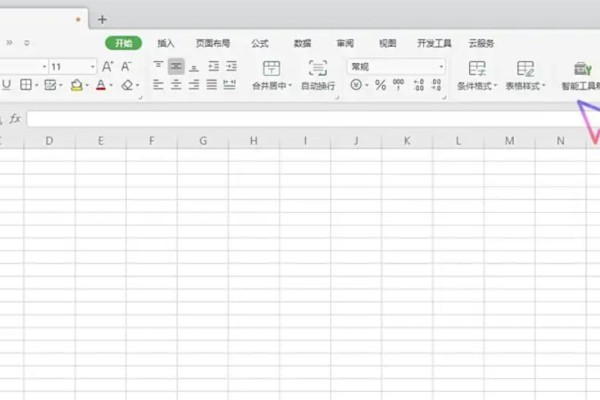Align text to bottom of cell
Screen dimensions: 600x400
coord(194,67)
